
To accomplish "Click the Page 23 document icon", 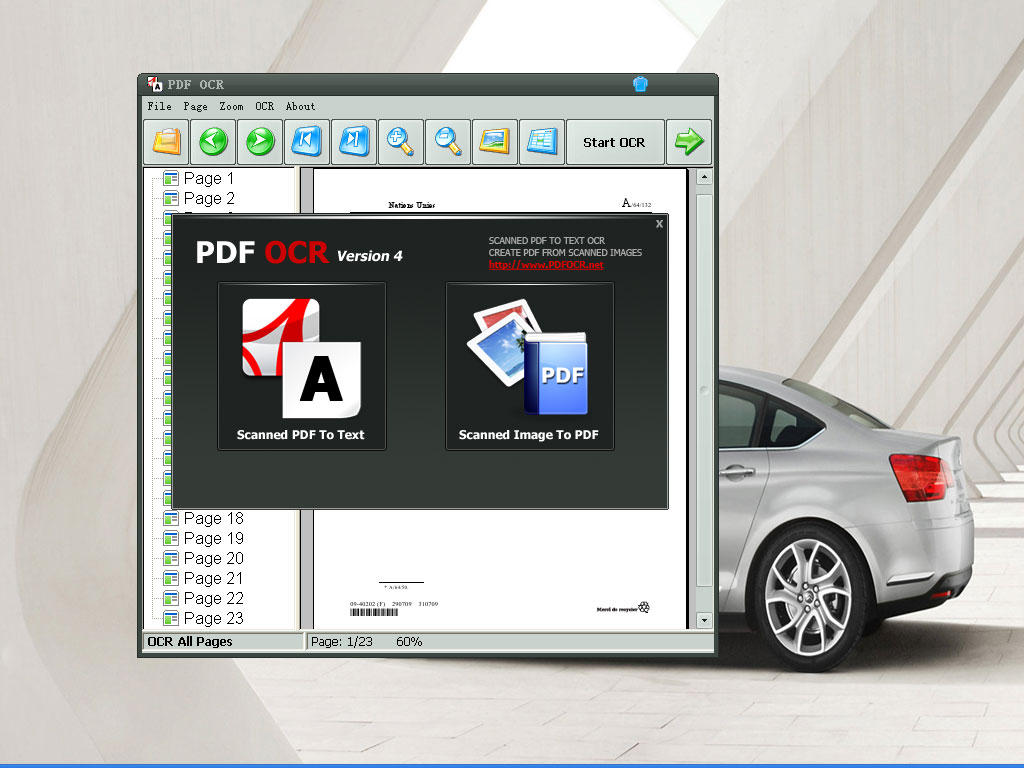I will click(170, 618).
